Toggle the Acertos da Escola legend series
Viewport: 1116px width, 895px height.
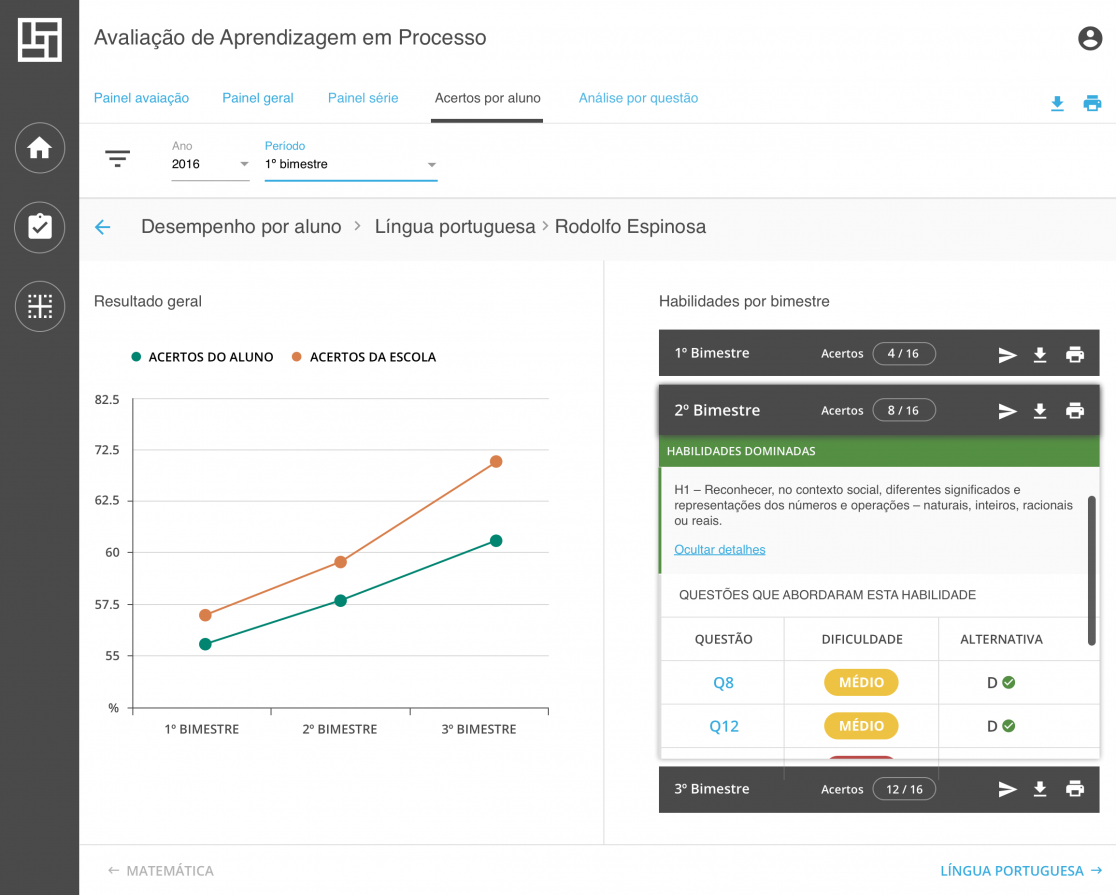[364, 357]
